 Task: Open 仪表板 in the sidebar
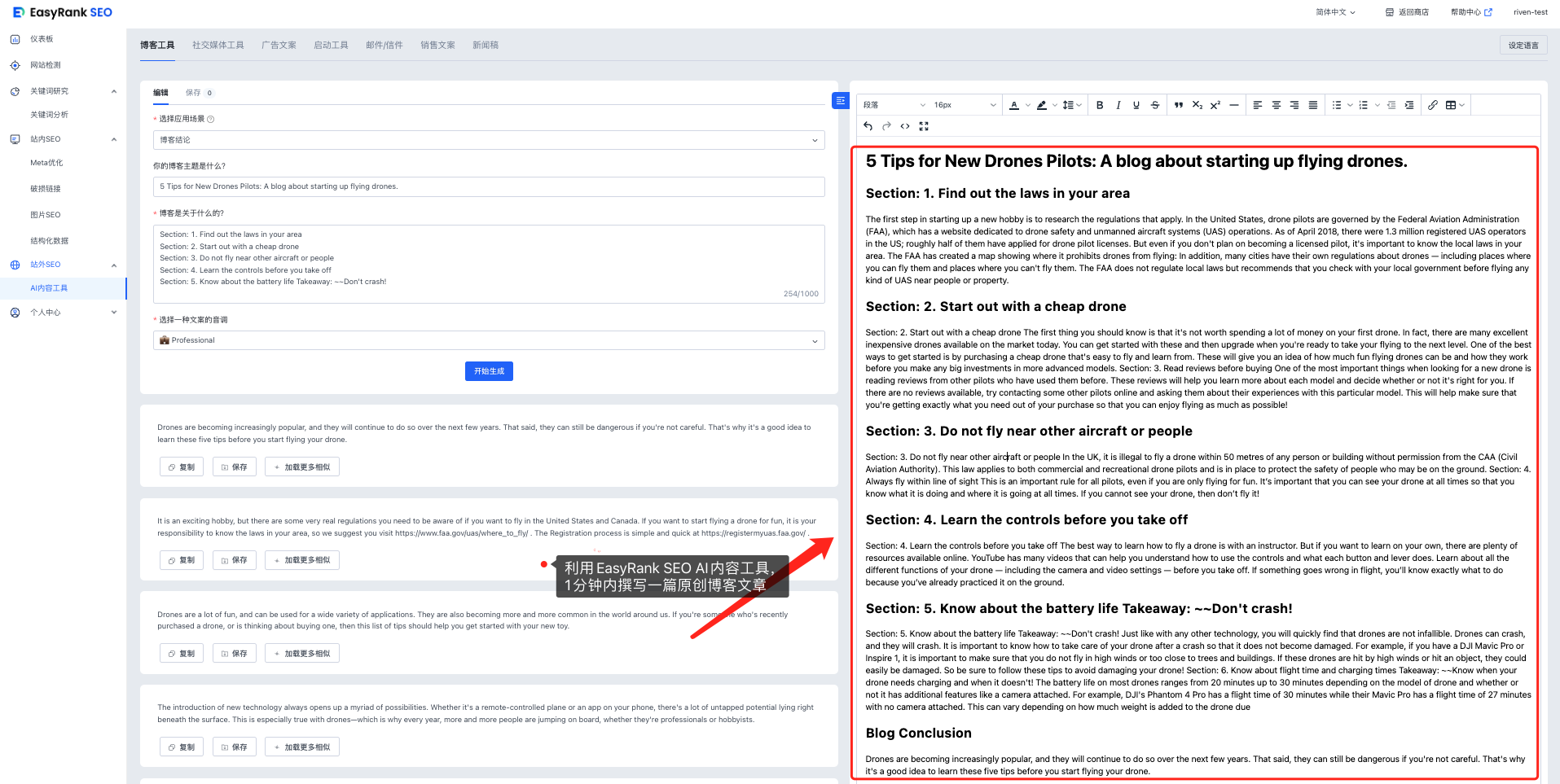42,39
